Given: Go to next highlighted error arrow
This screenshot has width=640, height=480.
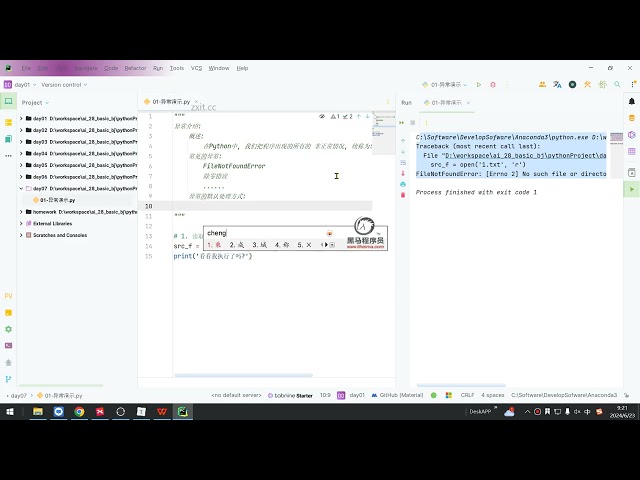Looking at the screenshot, I should pyautogui.click(x=368, y=117).
